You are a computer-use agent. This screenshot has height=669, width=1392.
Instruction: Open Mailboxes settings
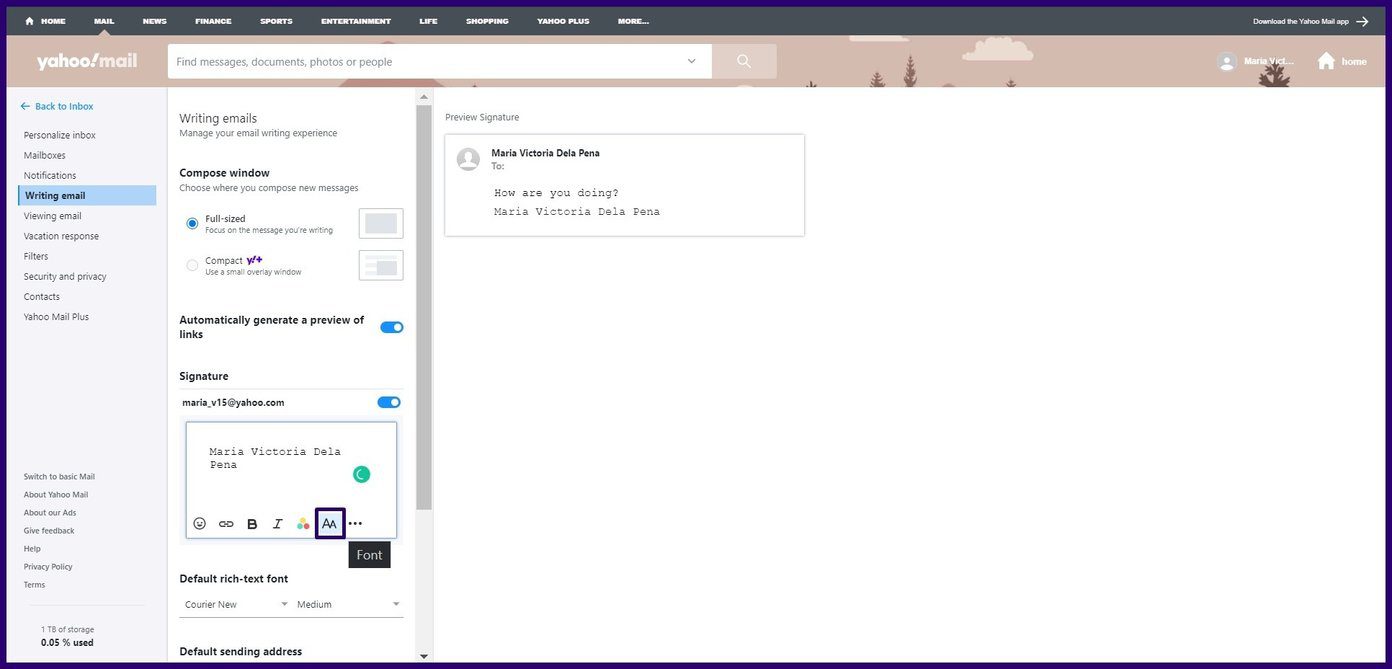45,155
